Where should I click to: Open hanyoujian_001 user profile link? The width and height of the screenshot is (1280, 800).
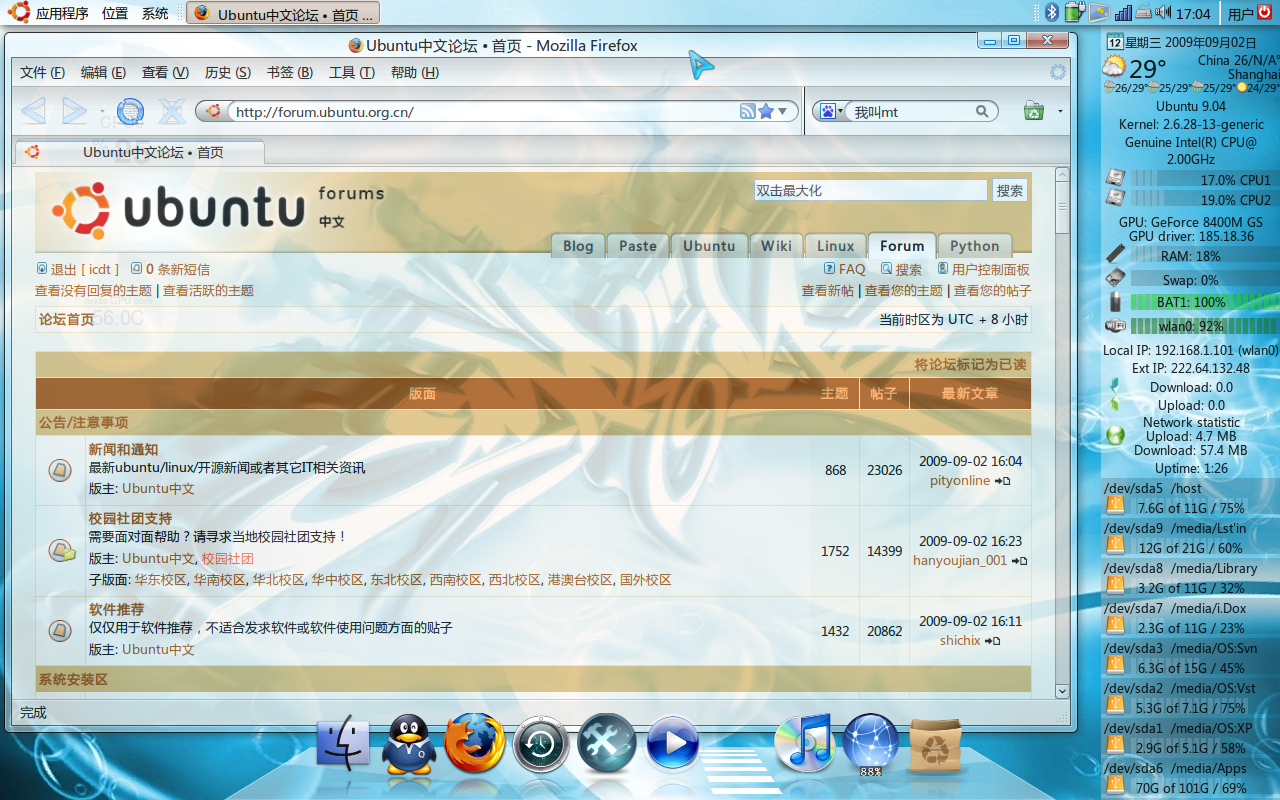point(960,560)
